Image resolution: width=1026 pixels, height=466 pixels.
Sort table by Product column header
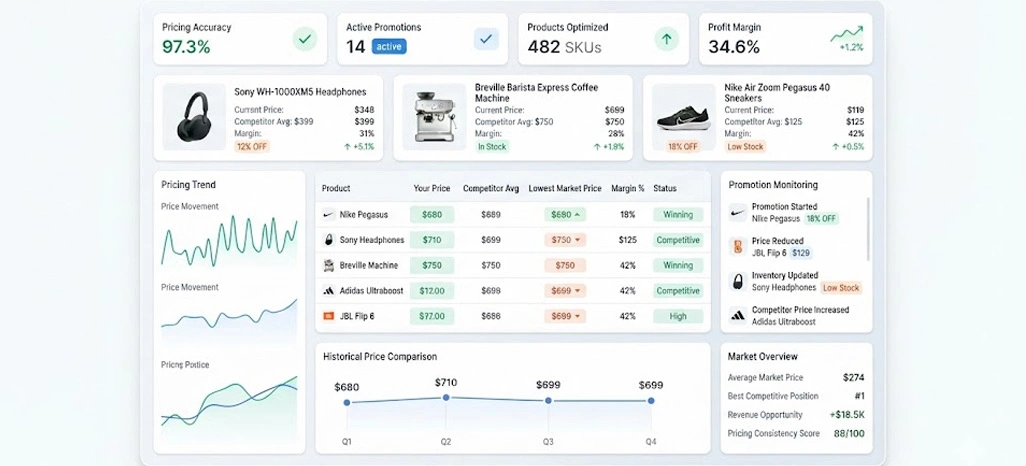click(336, 188)
